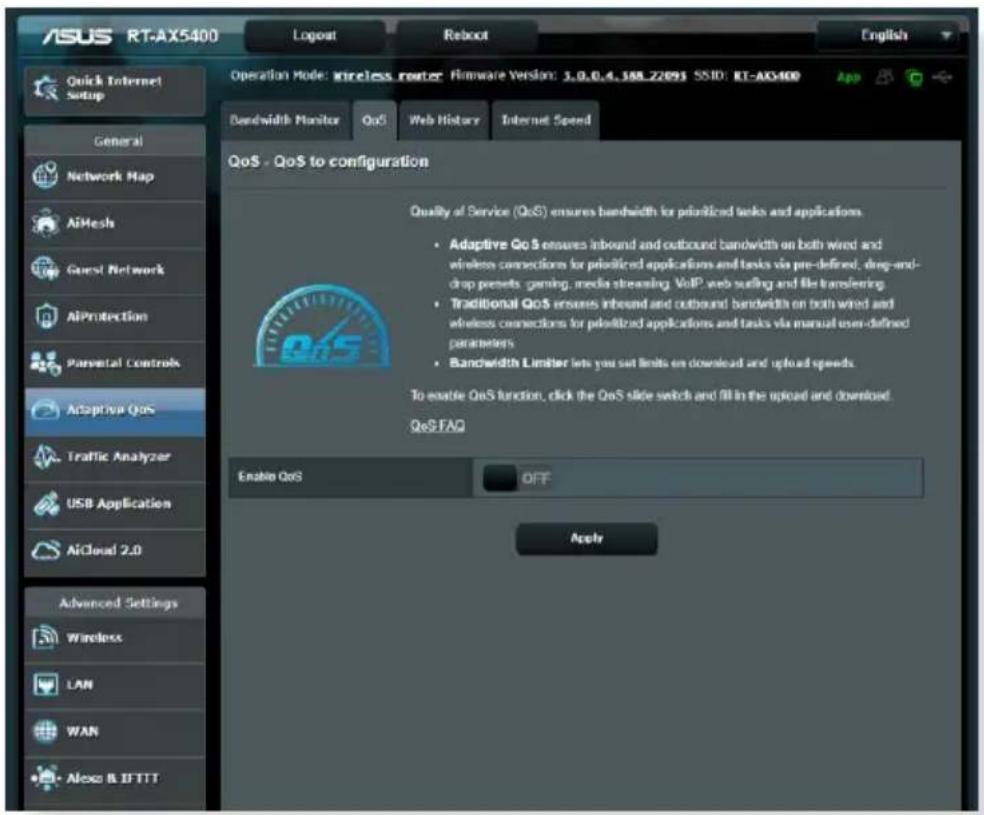Open the Parental Controls menu entry
984x815 pixels.
(115, 363)
